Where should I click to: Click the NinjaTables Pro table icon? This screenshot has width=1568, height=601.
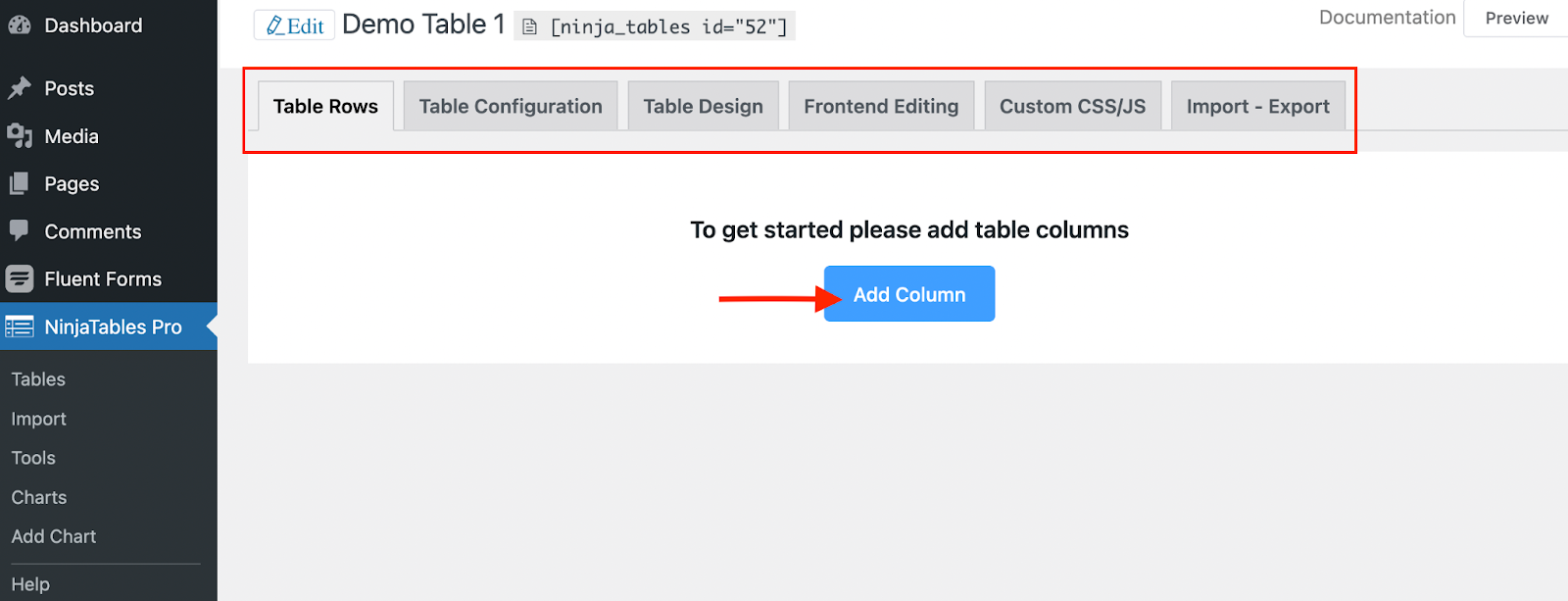(x=20, y=326)
